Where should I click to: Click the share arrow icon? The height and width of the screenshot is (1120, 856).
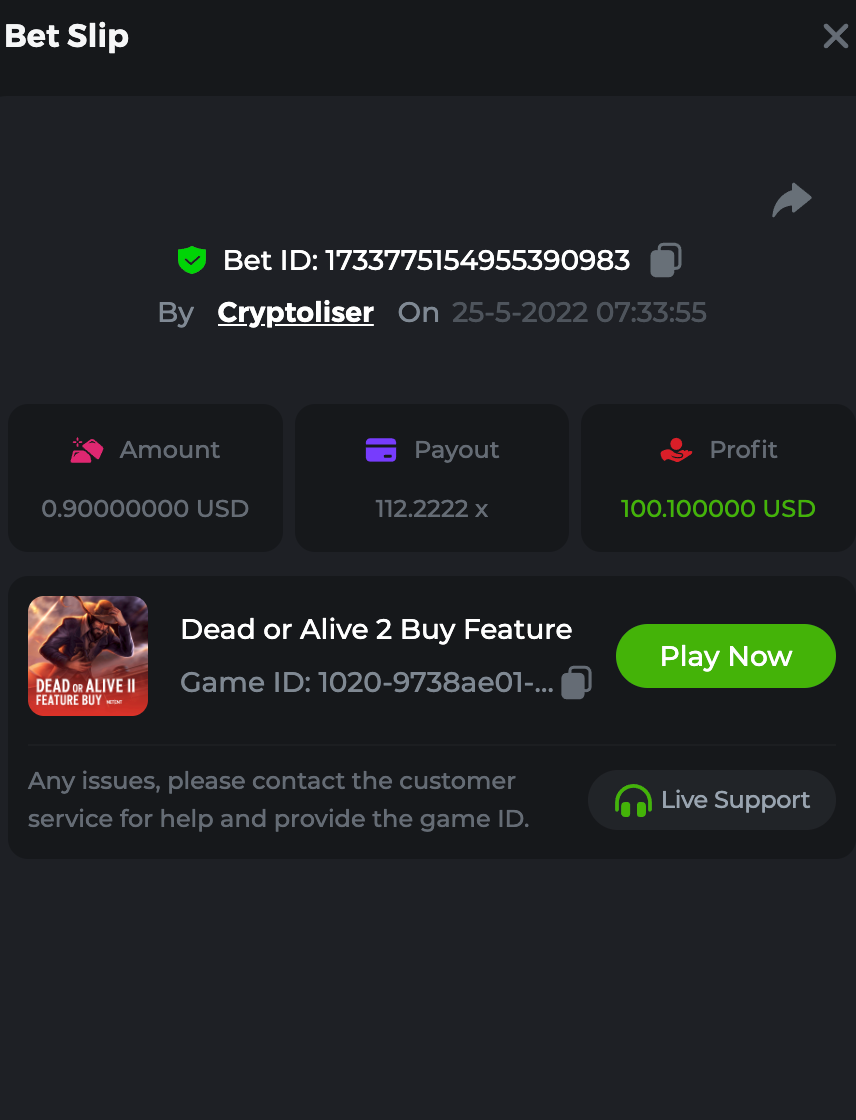792,200
